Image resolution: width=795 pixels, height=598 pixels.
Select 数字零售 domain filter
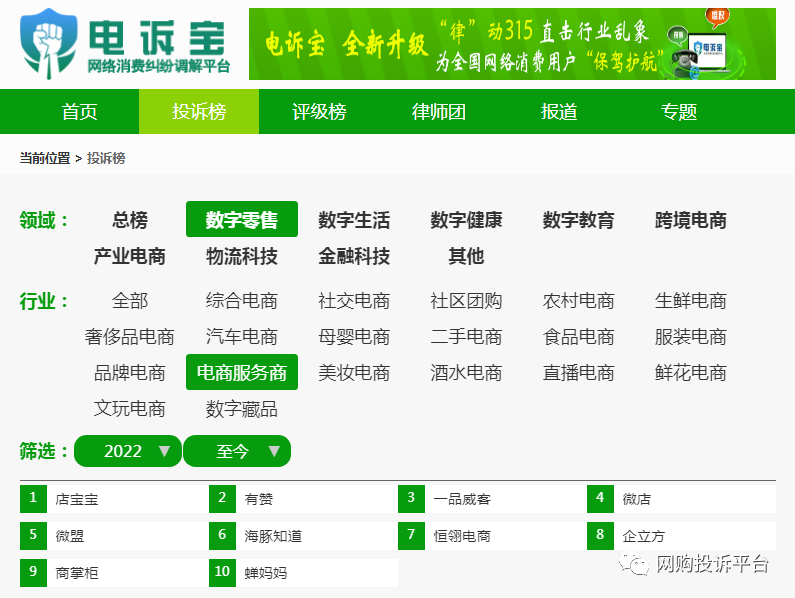tap(242, 220)
